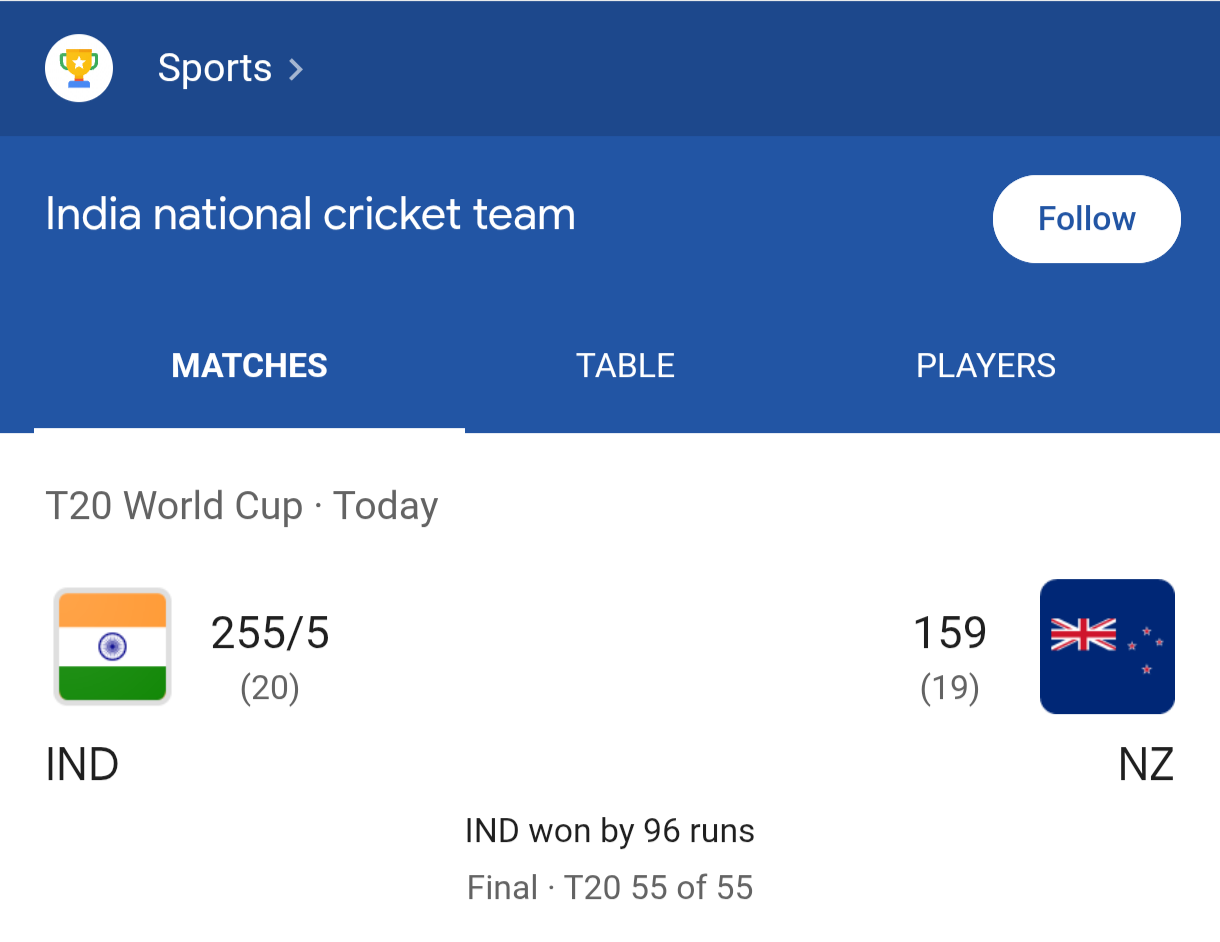Click the IND team name
Image resolution: width=1220 pixels, height=942 pixels.
click(82, 766)
